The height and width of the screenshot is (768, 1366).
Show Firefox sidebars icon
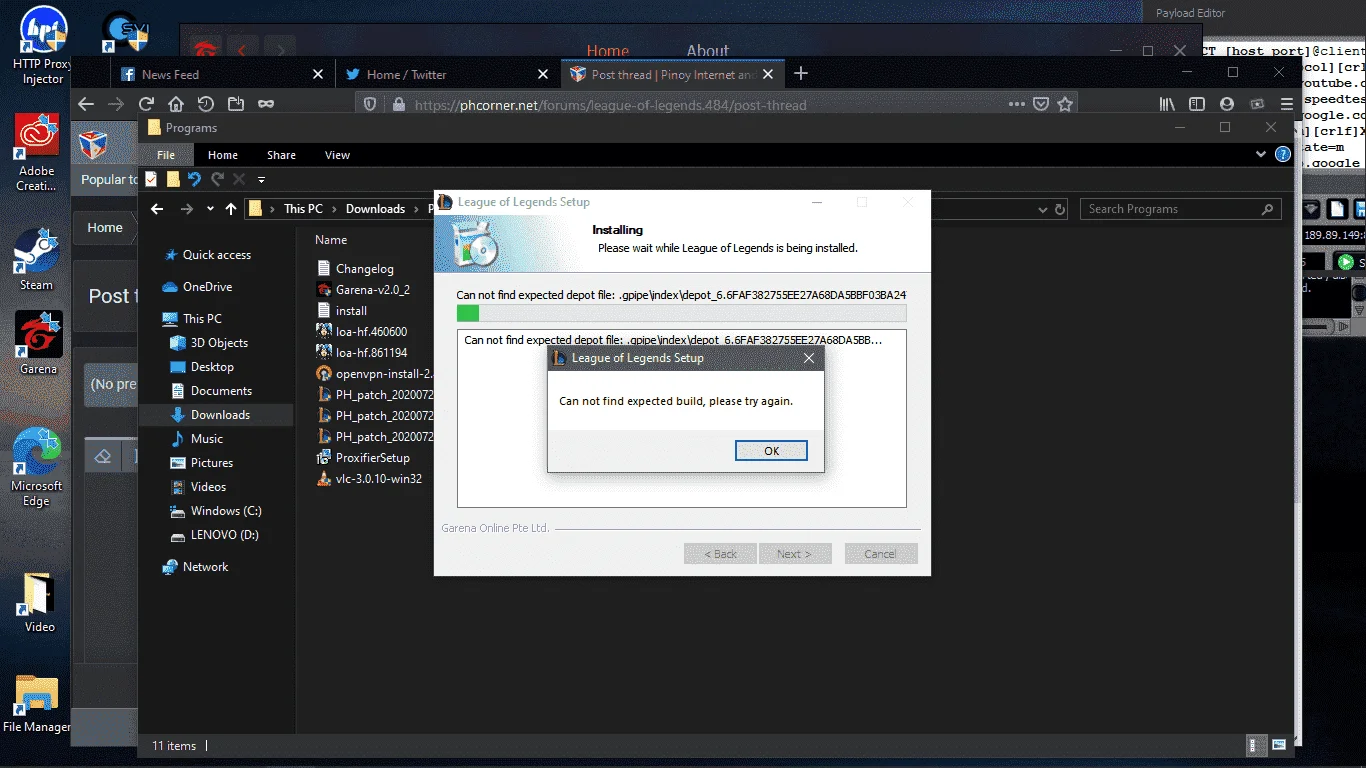1197,104
